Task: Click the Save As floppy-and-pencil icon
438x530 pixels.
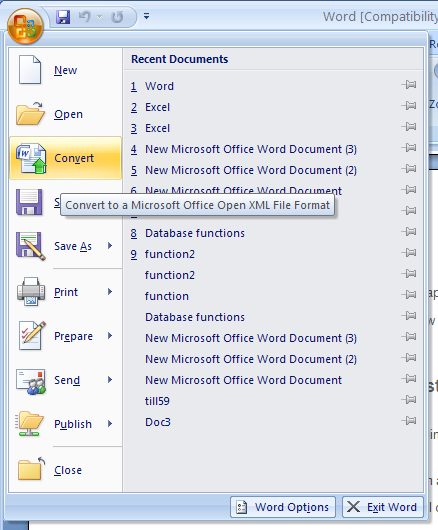Action: click(x=30, y=246)
